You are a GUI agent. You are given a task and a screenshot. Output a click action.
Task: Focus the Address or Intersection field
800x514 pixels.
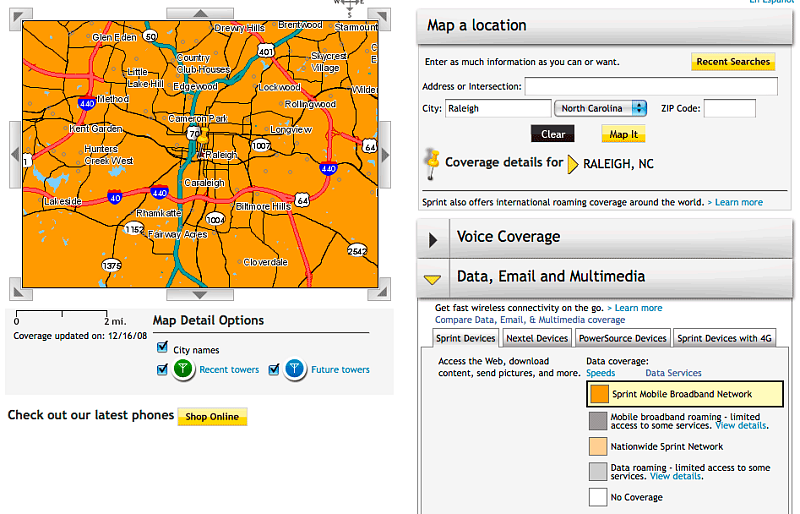pos(651,86)
